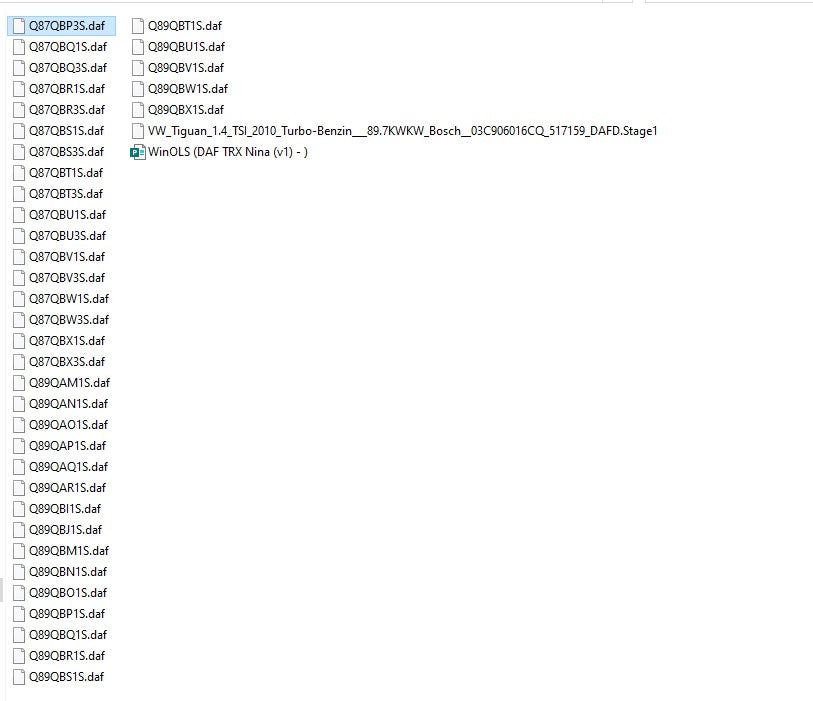Select file Q87QBU3S.daf in list
Viewport: 813px width, 701px height.
67,236
